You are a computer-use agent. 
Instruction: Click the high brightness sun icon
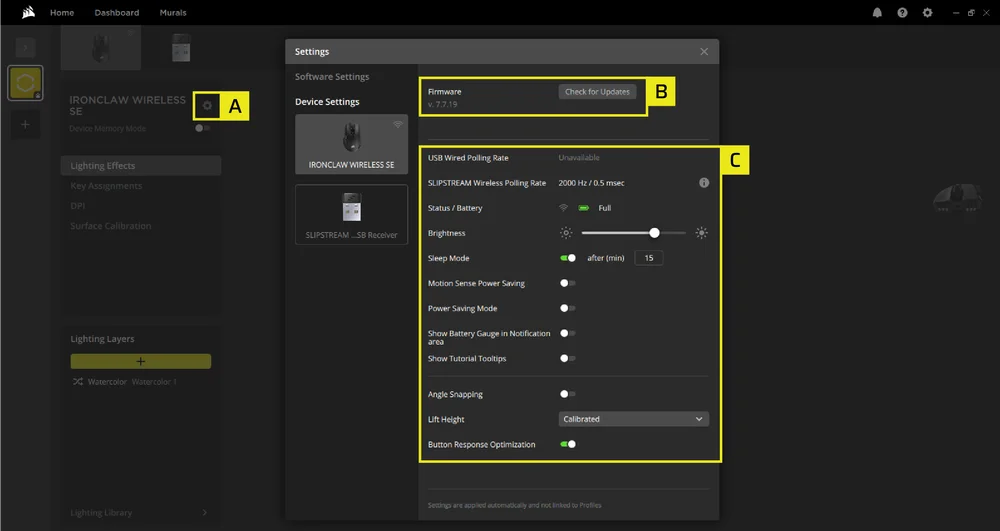click(702, 233)
